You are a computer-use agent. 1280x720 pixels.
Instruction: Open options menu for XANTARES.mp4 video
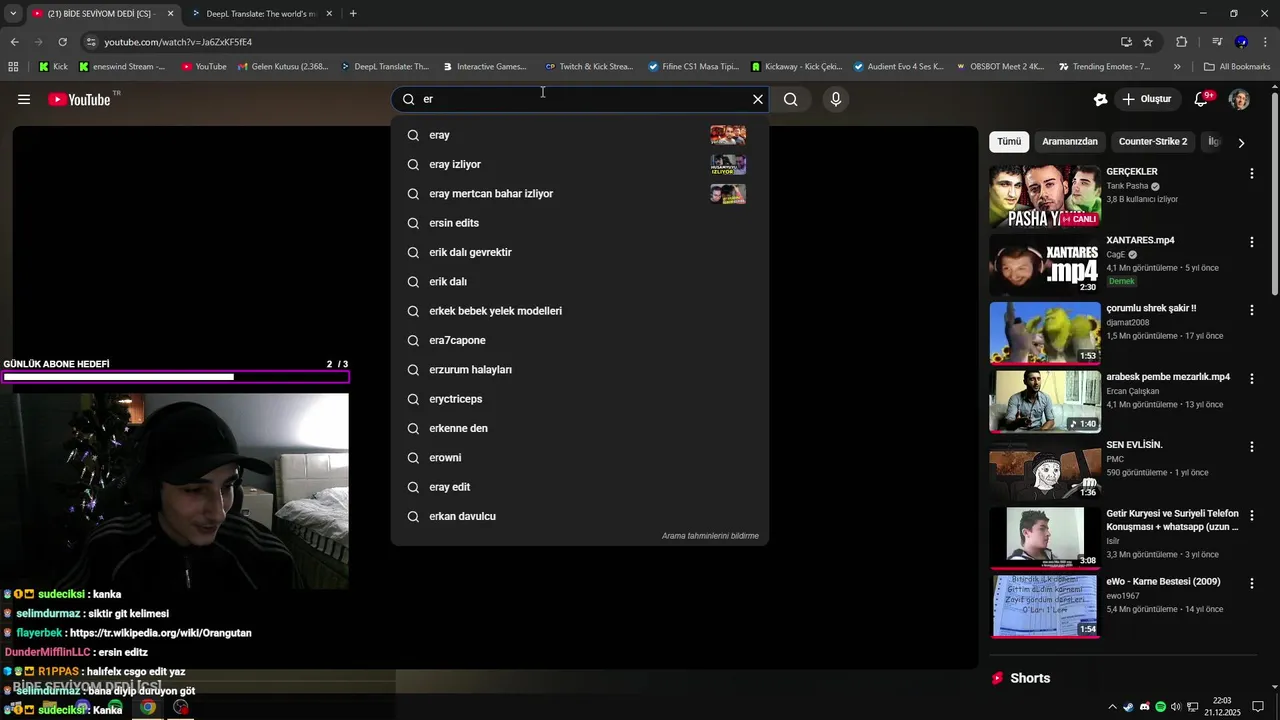click(1251, 242)
